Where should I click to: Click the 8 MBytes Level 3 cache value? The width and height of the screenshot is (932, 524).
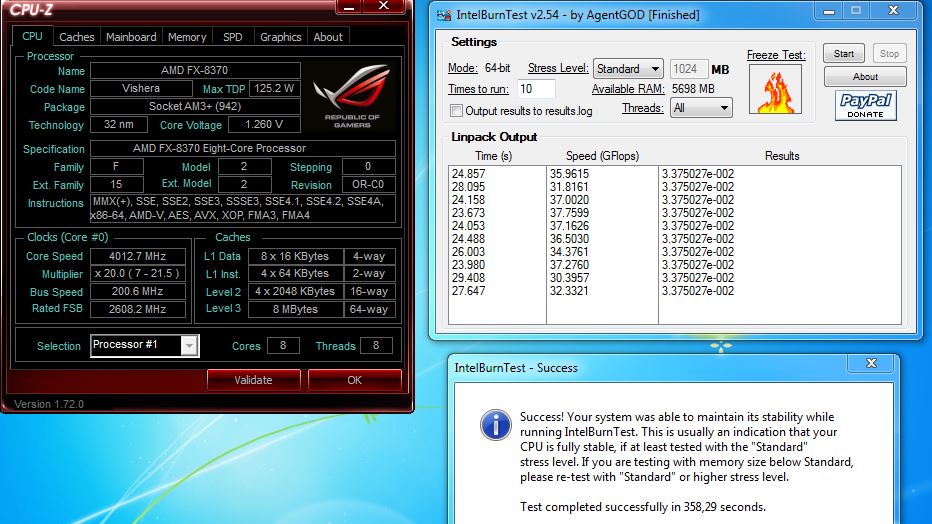click(x=295, y=310)
